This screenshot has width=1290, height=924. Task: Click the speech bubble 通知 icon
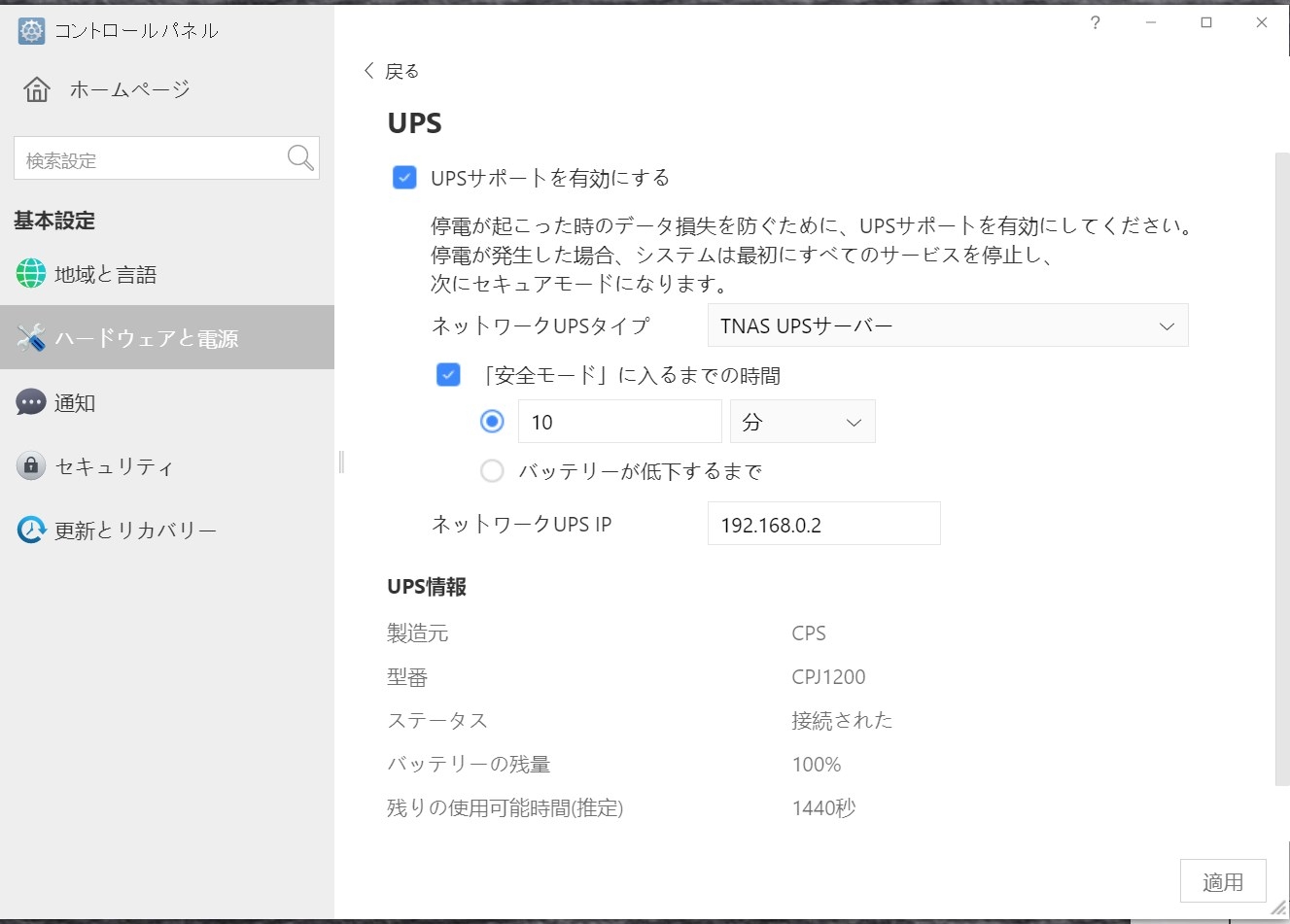[31, 402]
